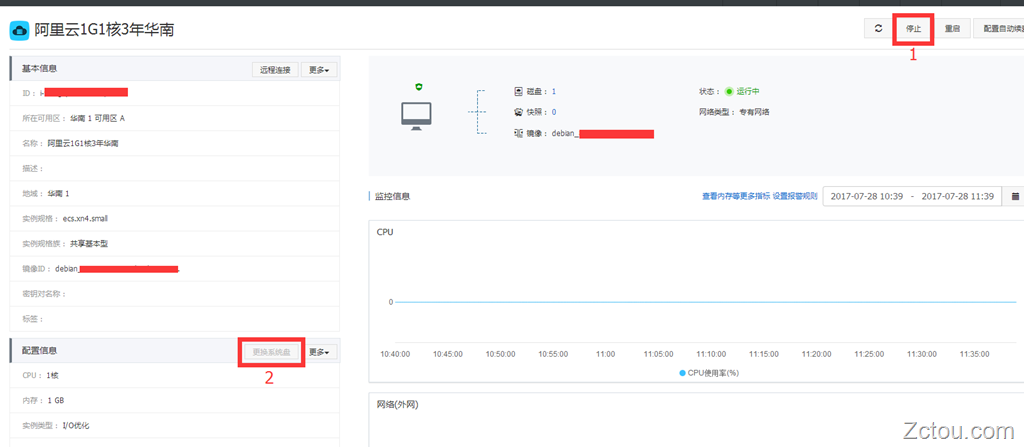Click the 11:35:00 time axis label
1024x447 pixels.
click(x=974, y=354)
